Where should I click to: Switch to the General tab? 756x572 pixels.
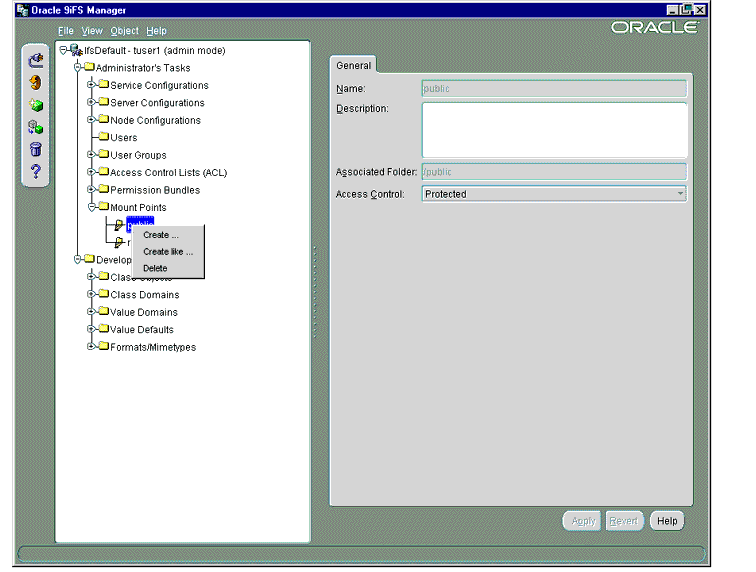click(x=353, y=66)
